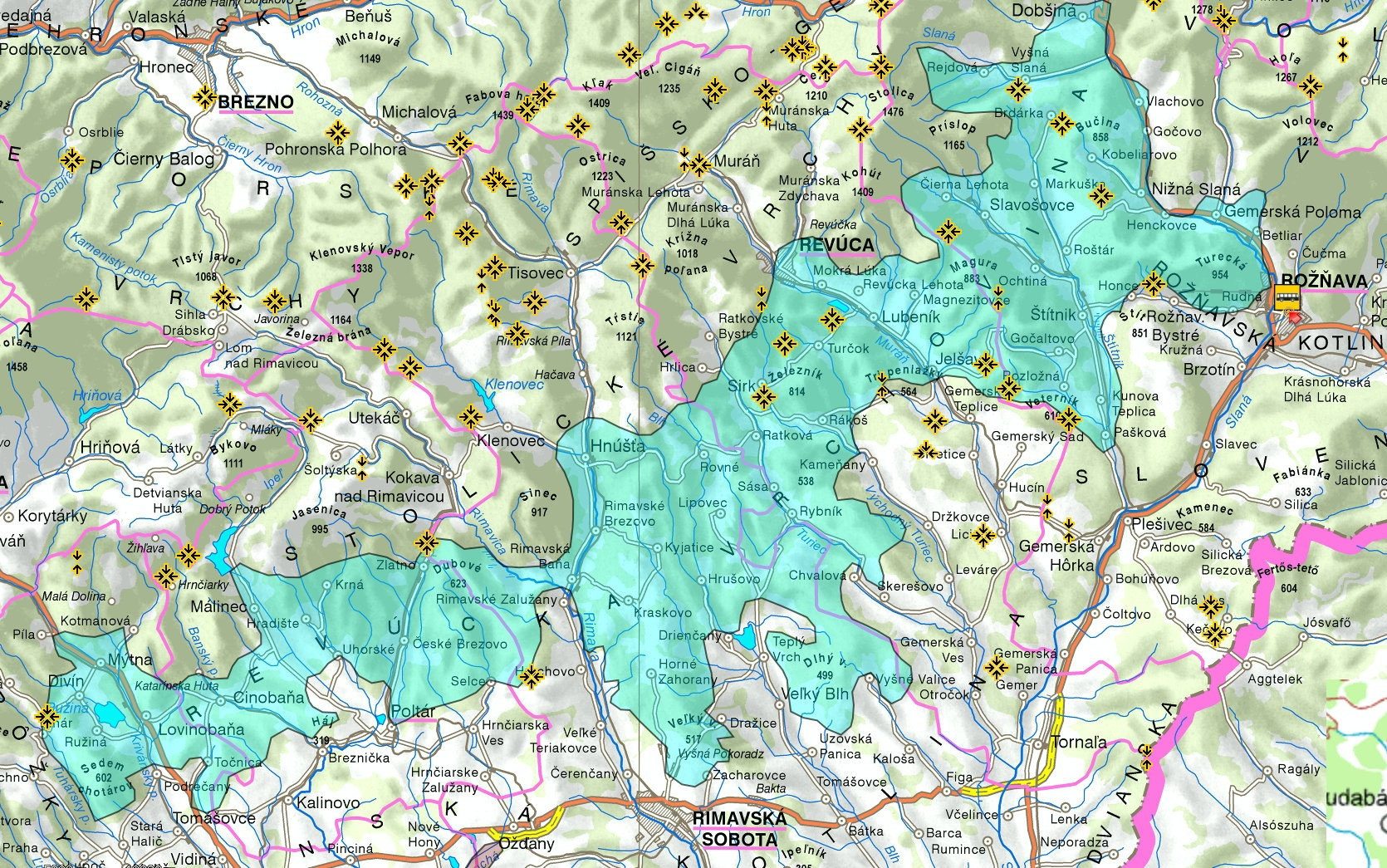
Task: Click the bus stop icon at Rožňava
Action: point(1288,297)
